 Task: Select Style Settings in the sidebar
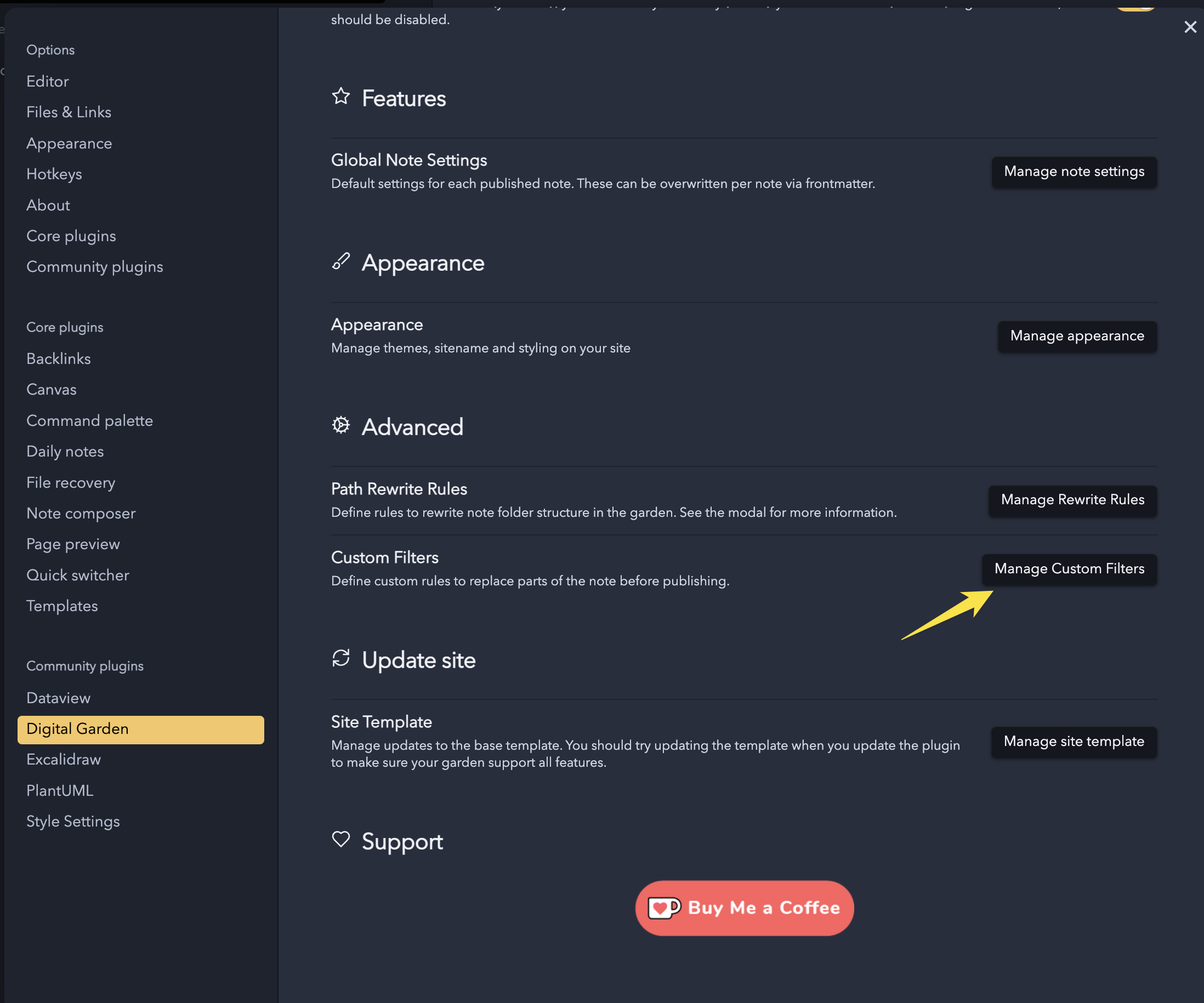73,822
